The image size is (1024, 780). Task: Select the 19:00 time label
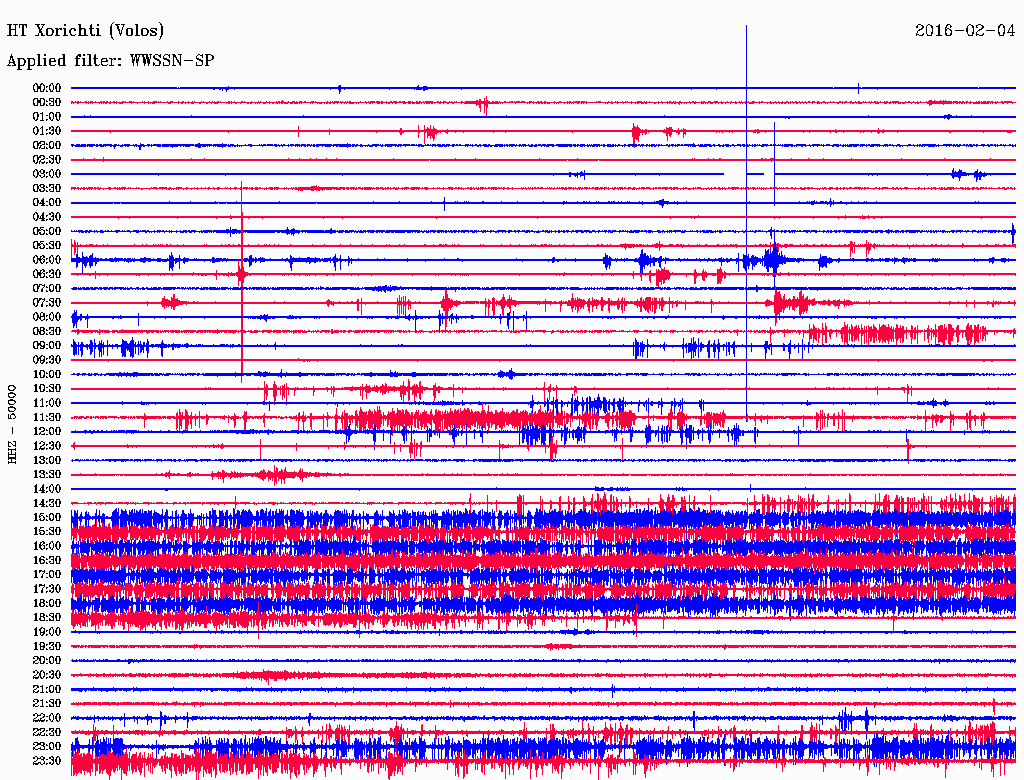[47, 632]
